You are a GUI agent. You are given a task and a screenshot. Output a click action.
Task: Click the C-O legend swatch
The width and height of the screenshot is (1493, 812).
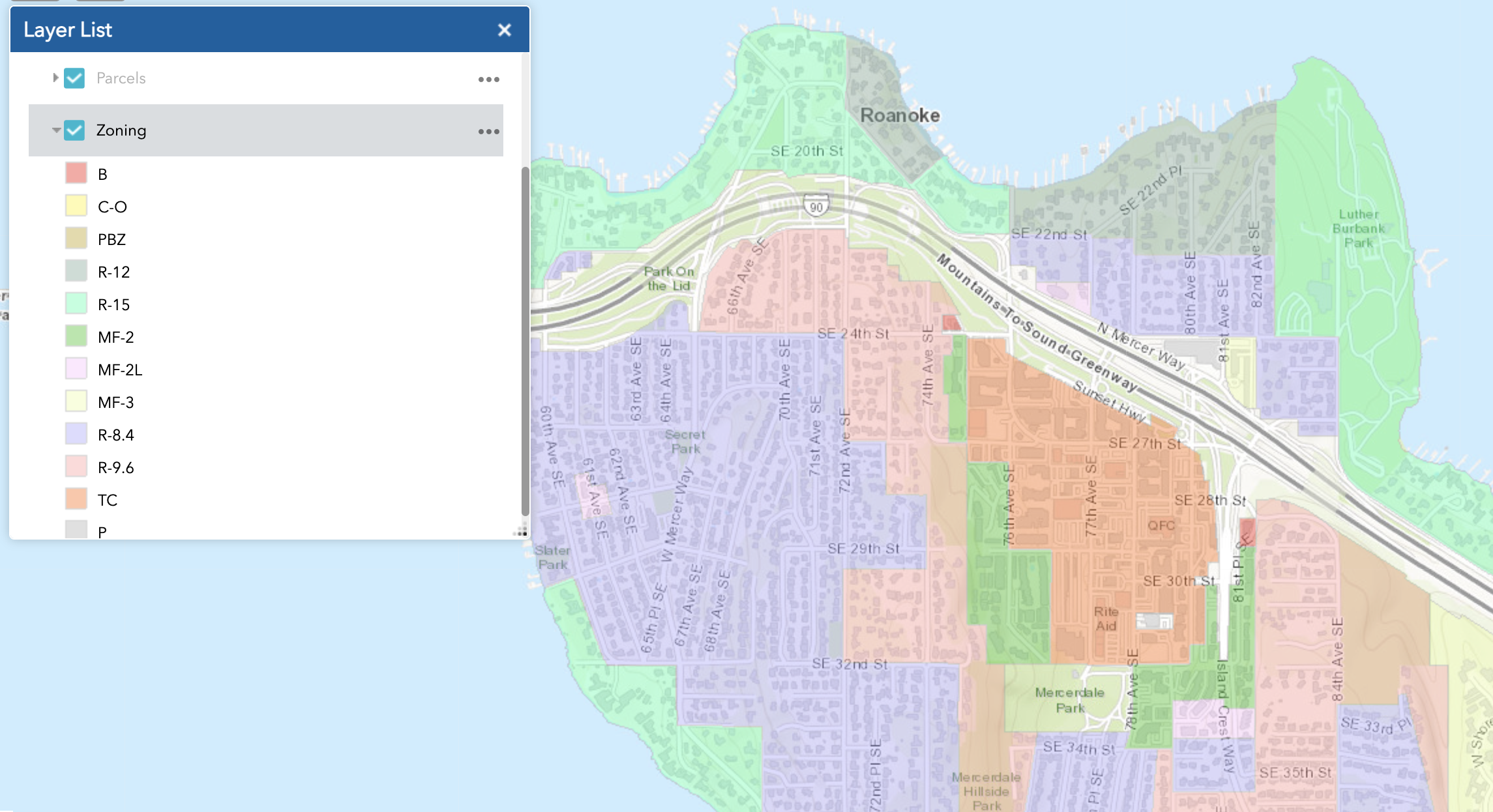click(x=76, y=206)
